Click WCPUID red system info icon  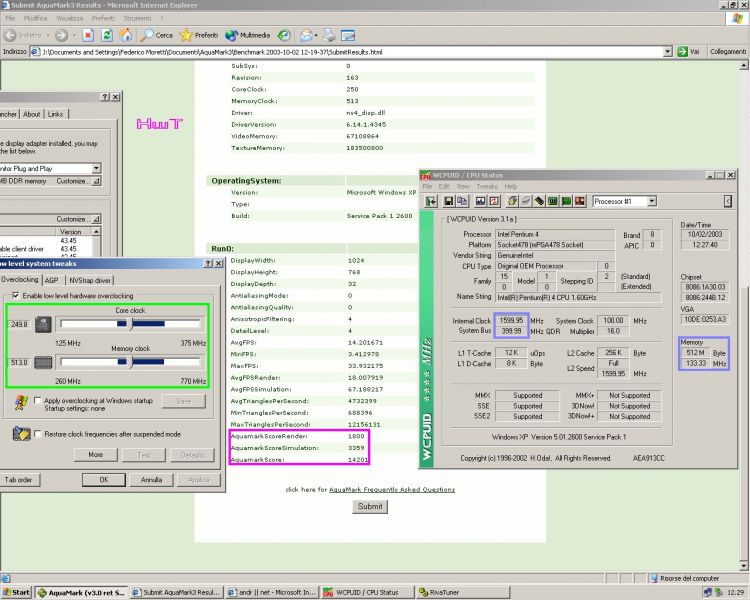(x=580, y=201)
